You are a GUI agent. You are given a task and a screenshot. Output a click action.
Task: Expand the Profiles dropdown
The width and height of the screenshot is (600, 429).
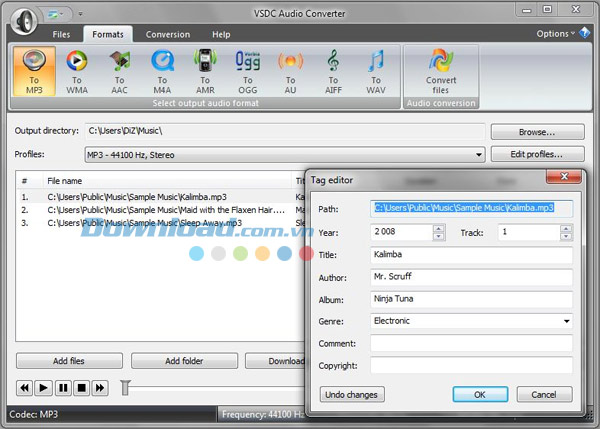(x=478, y=155)
